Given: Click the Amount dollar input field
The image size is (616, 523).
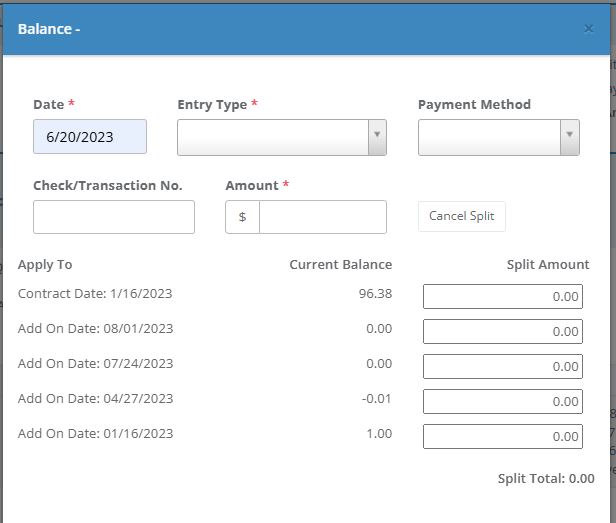Looking at the screenshot, I should (x=323, y=217).
